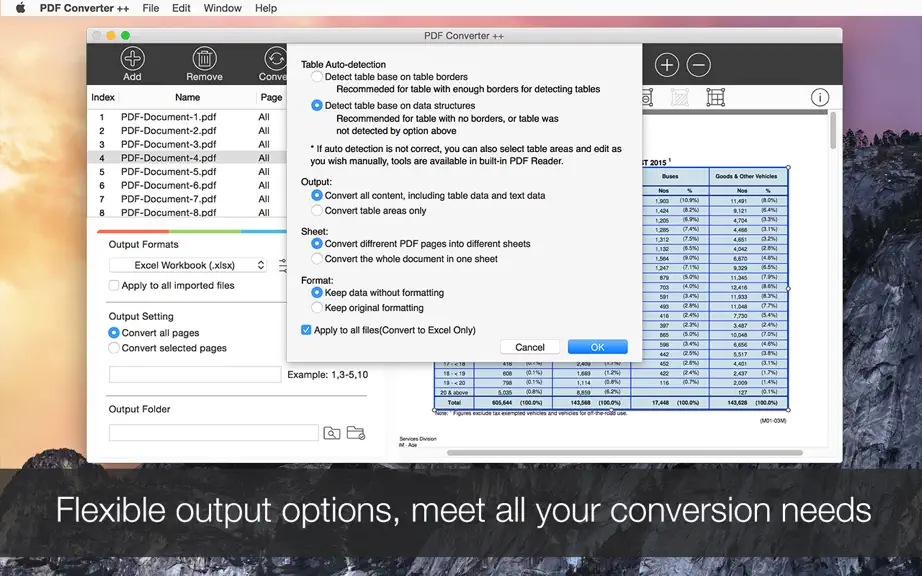Click the Total row in the previewed table
The height and width of the screenshot is (576, 922).
(x=611, y=403)
